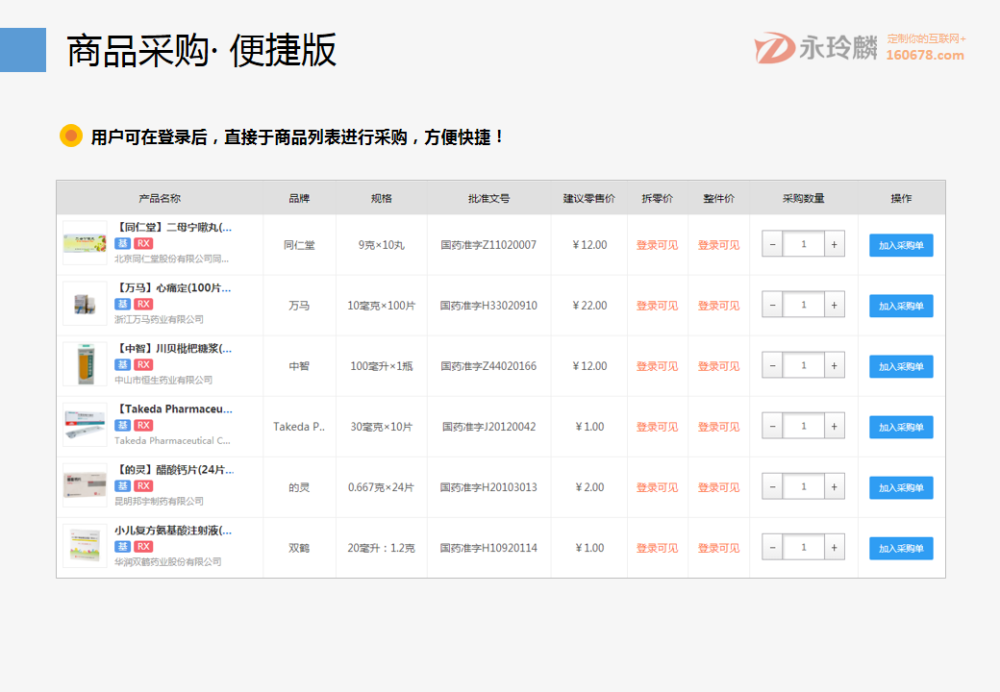Click the 基 badge on 川贝枇杷糖浆 product
This screenshot has width=1000, height=692.
[122, 364]
